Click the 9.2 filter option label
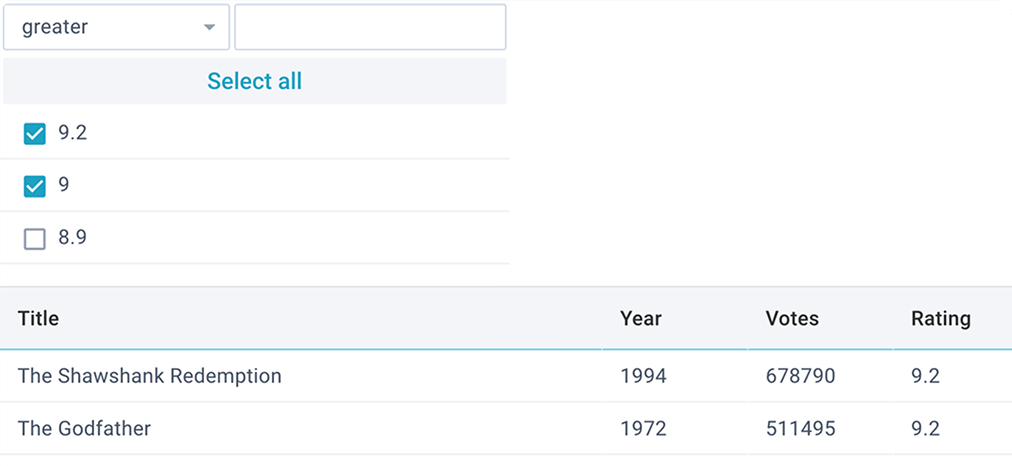 pyautogui.click(x=73, y=133)
